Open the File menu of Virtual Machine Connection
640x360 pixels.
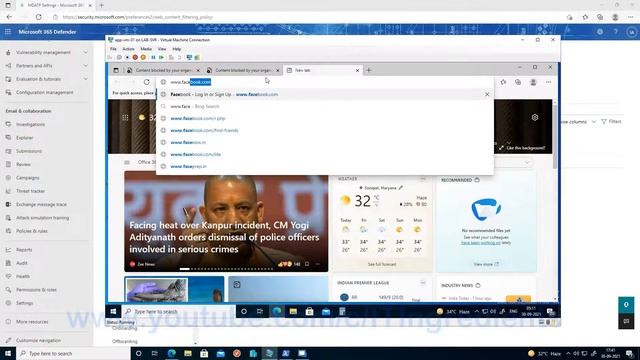113,49
